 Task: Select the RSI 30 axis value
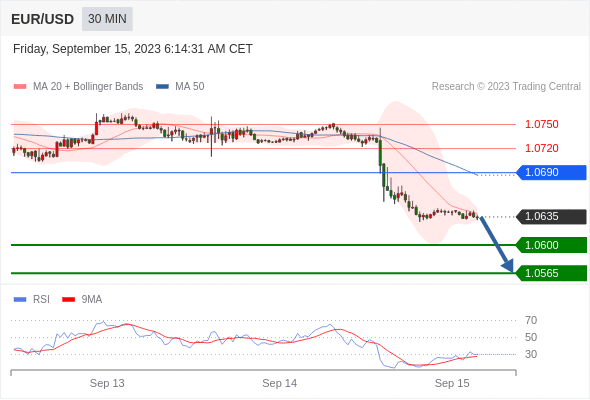(x=531, y=354)
